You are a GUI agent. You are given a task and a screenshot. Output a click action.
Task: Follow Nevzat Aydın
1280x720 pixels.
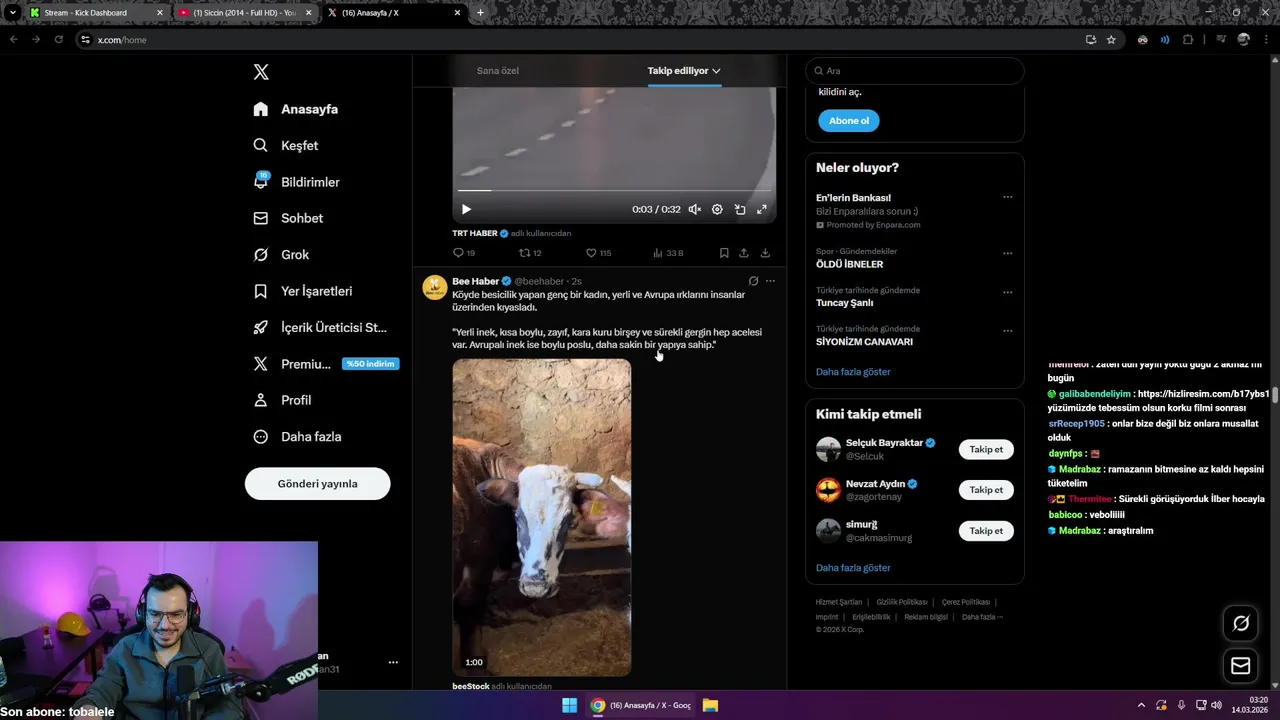[986, 490]
